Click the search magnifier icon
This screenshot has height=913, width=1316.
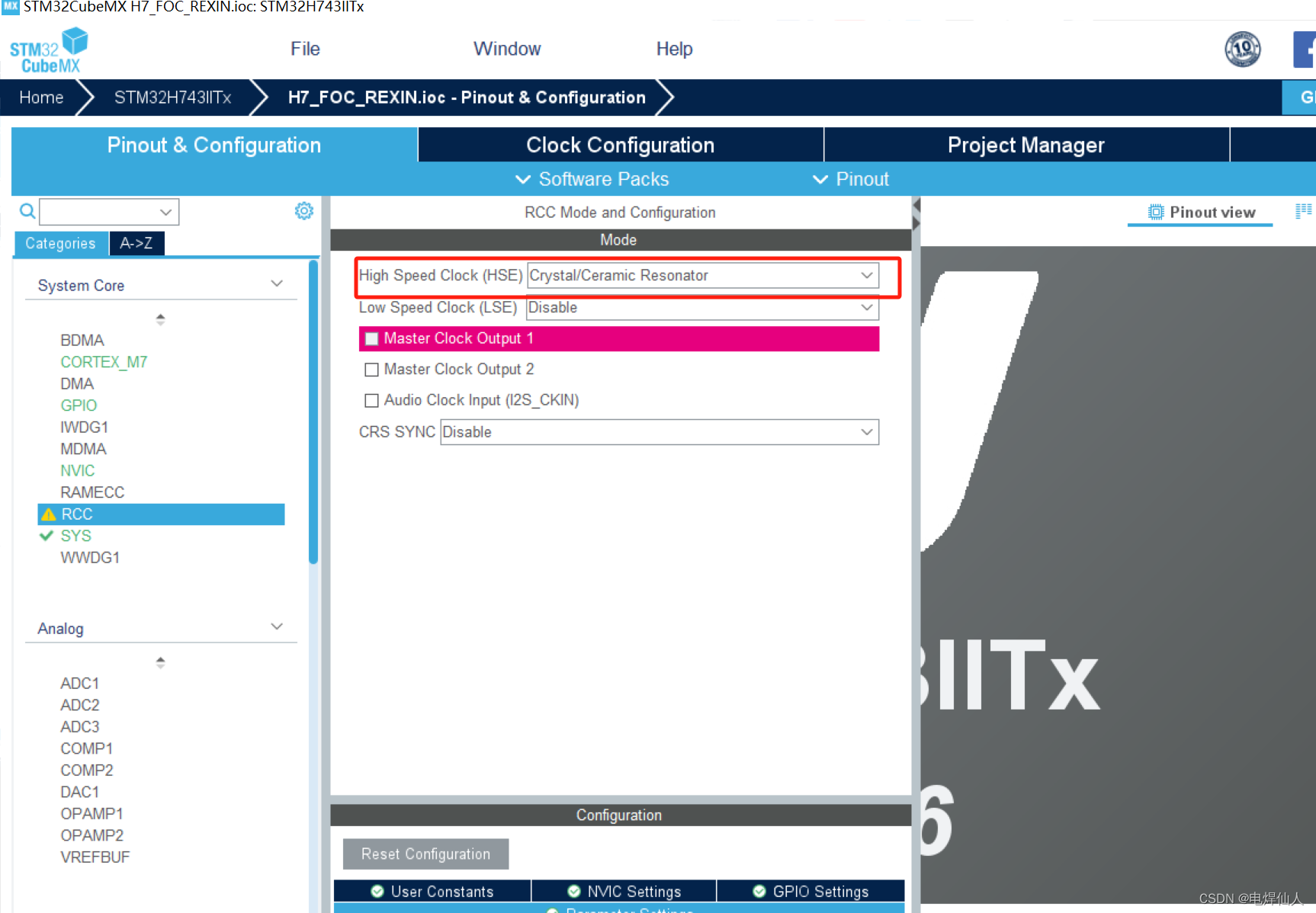[x=27, y=211]
